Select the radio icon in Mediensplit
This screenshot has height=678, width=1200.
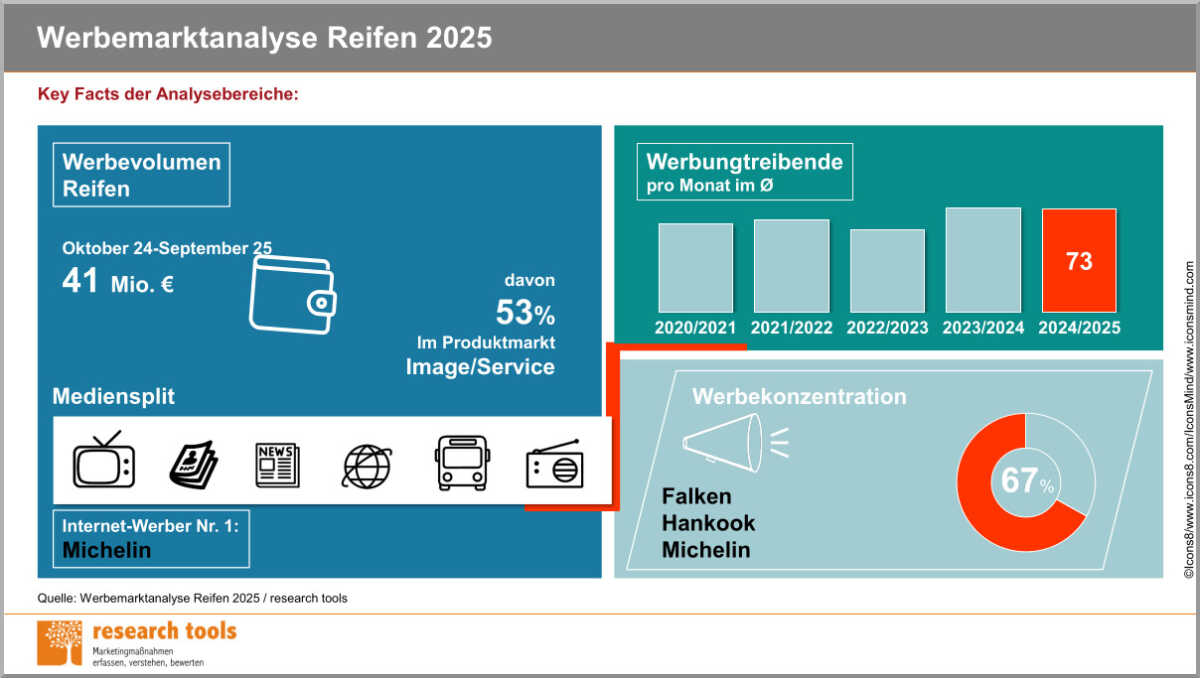click(554, 464)
